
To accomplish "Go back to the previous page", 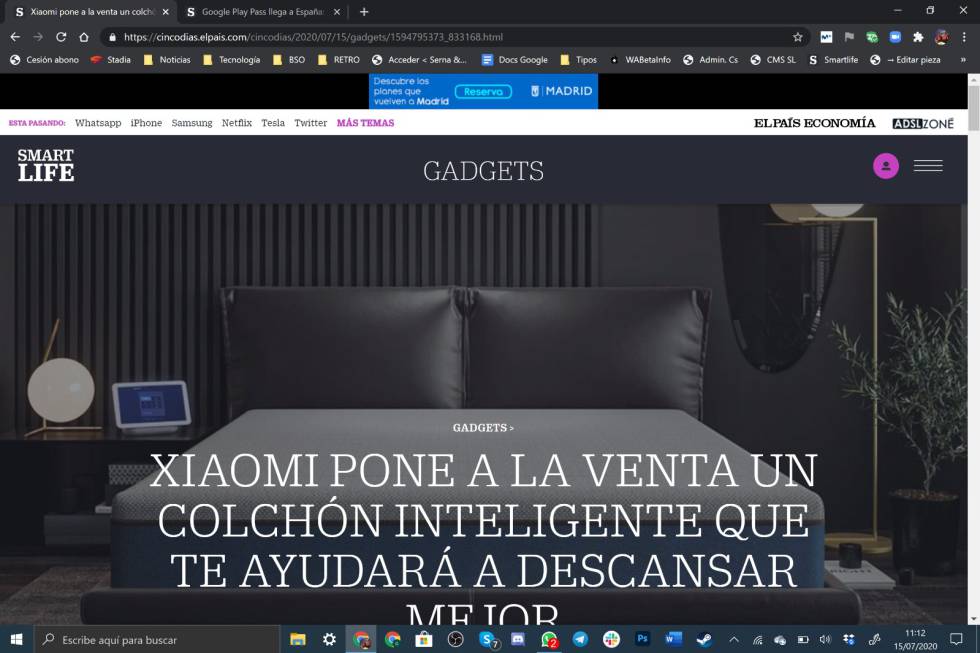I will (15, 37).
